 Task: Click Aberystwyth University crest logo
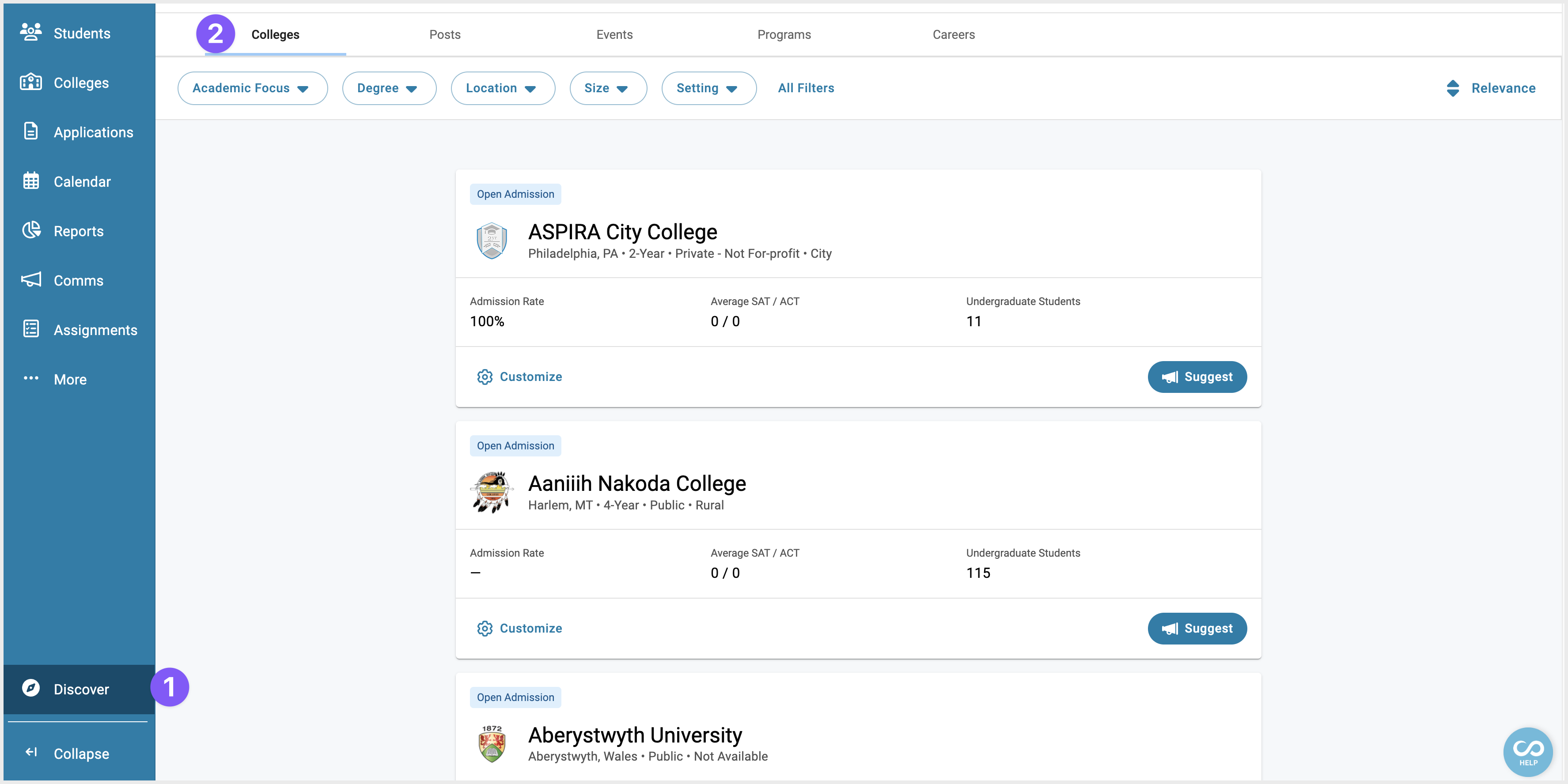point(492,743)
